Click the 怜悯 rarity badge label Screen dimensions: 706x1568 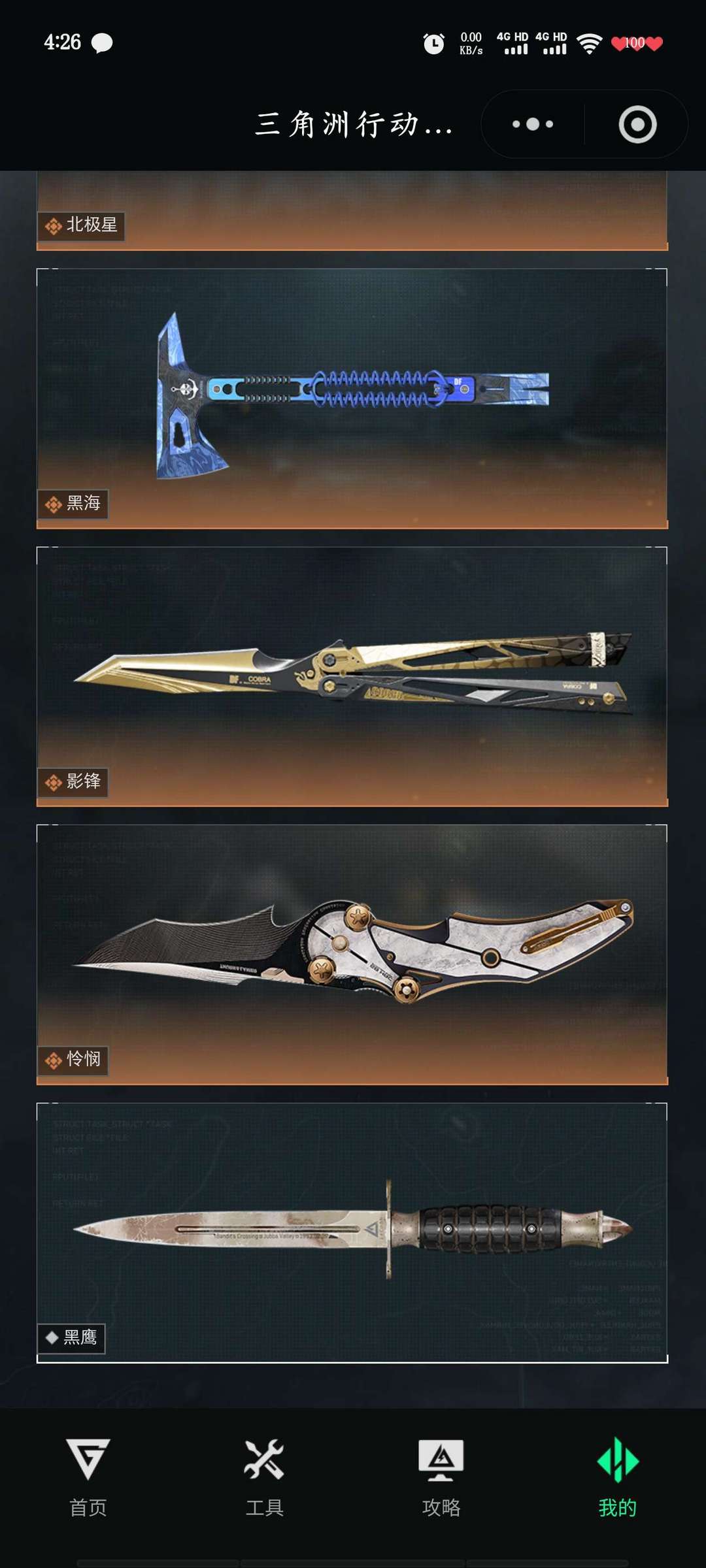pos(73,1059)
